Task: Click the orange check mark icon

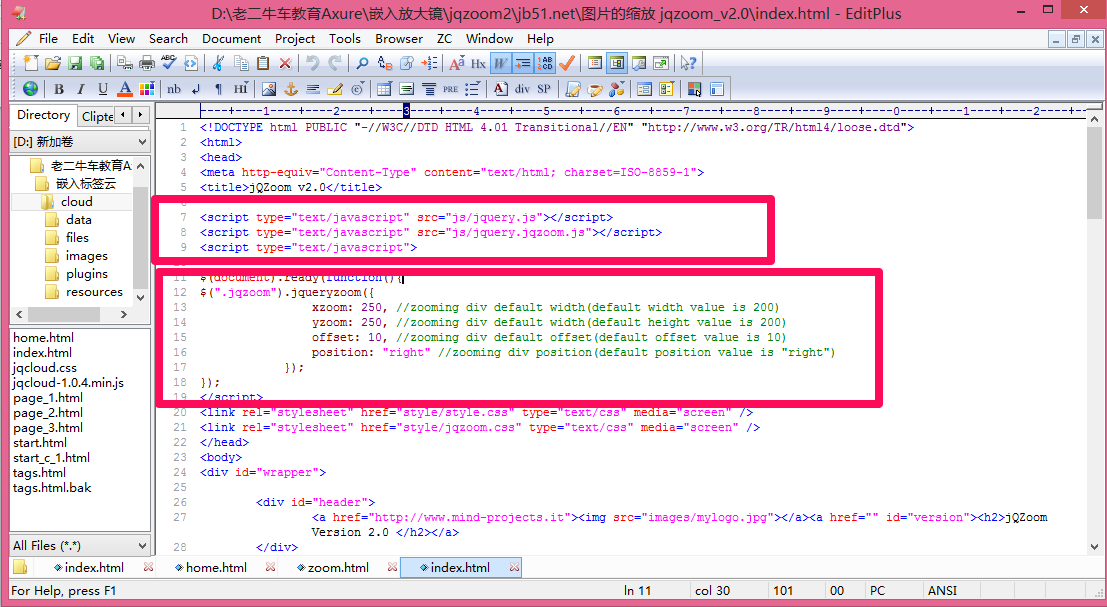Action: pos(567,64)
